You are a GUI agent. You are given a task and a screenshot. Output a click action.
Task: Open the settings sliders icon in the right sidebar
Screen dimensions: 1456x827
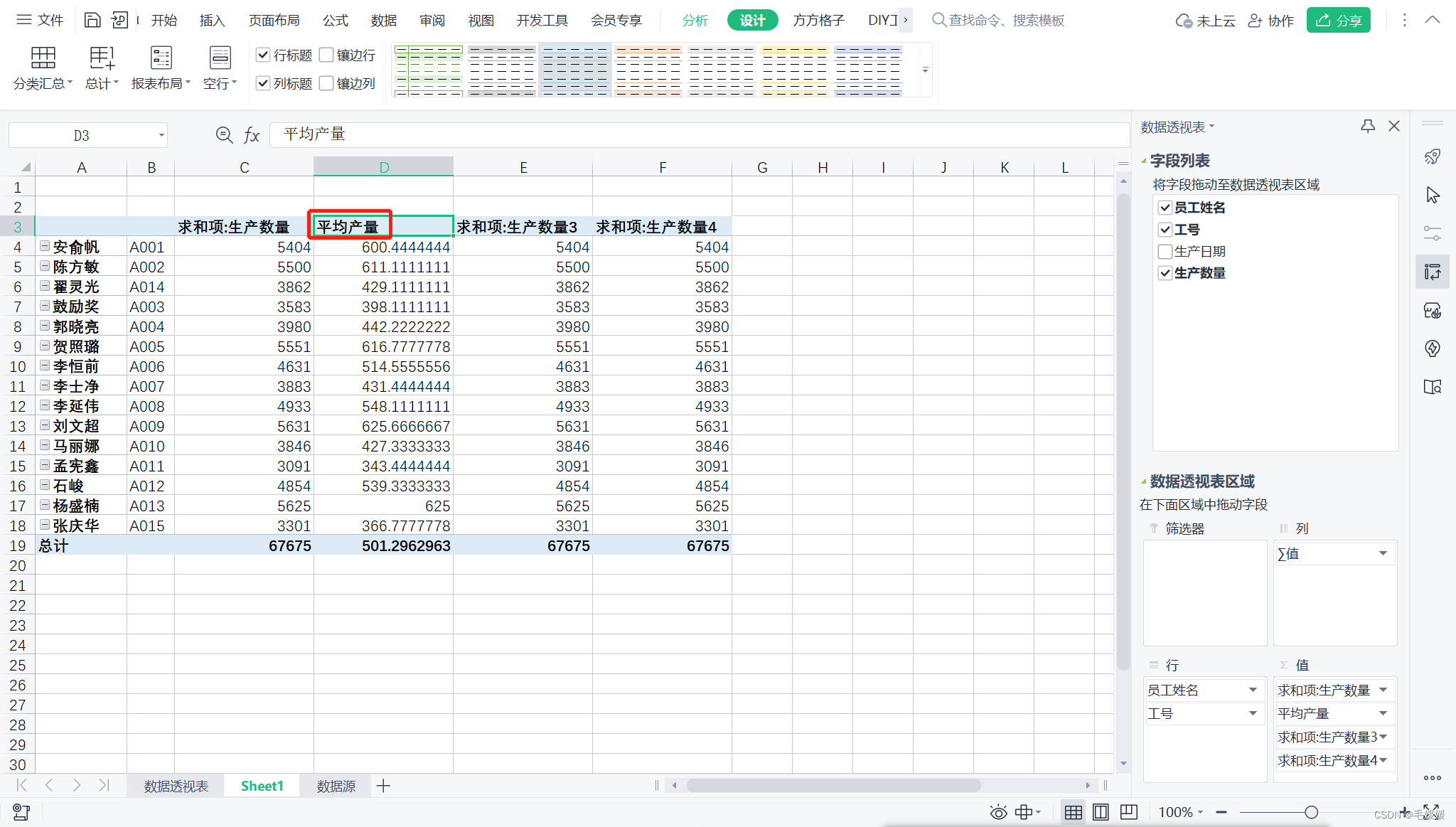coord(1433,233)
